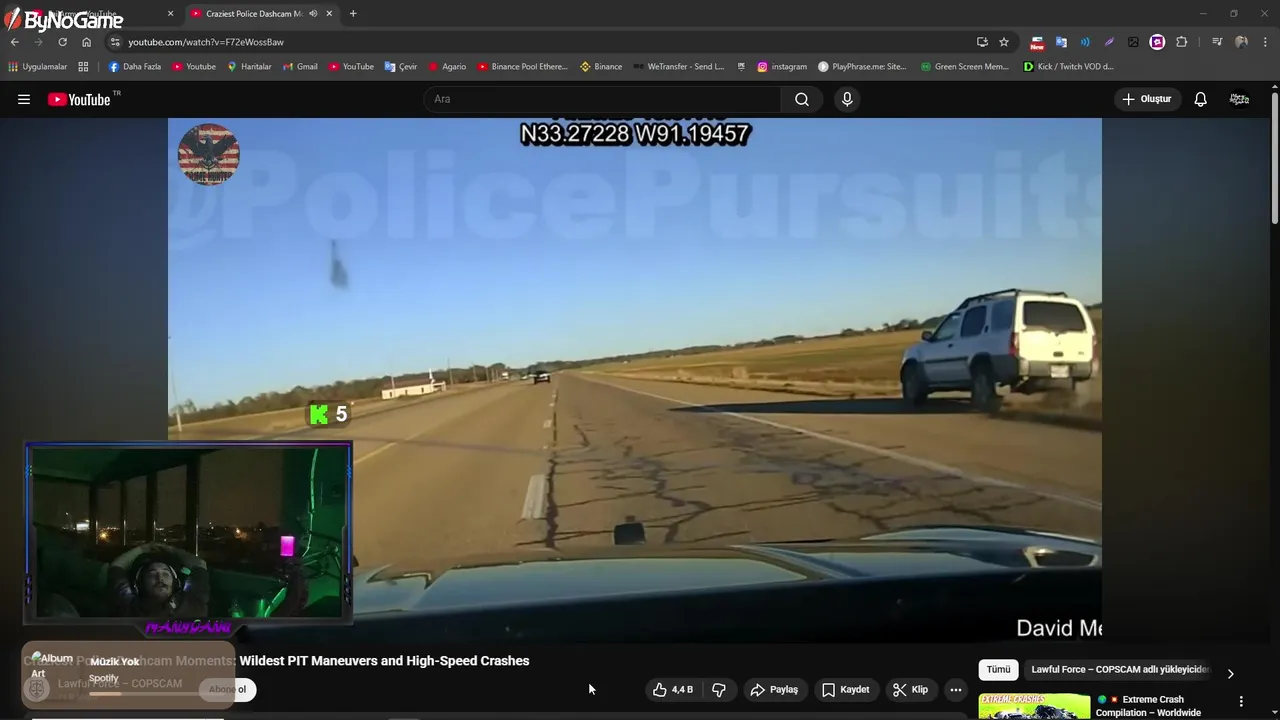Open the media control icon in the Chrome toolbar
Viewport: 1280px width, 720px height.
(x=1217, y=42)
